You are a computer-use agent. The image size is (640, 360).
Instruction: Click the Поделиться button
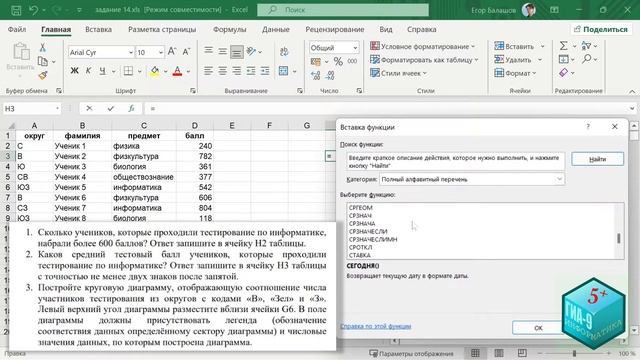click(601, 29)
